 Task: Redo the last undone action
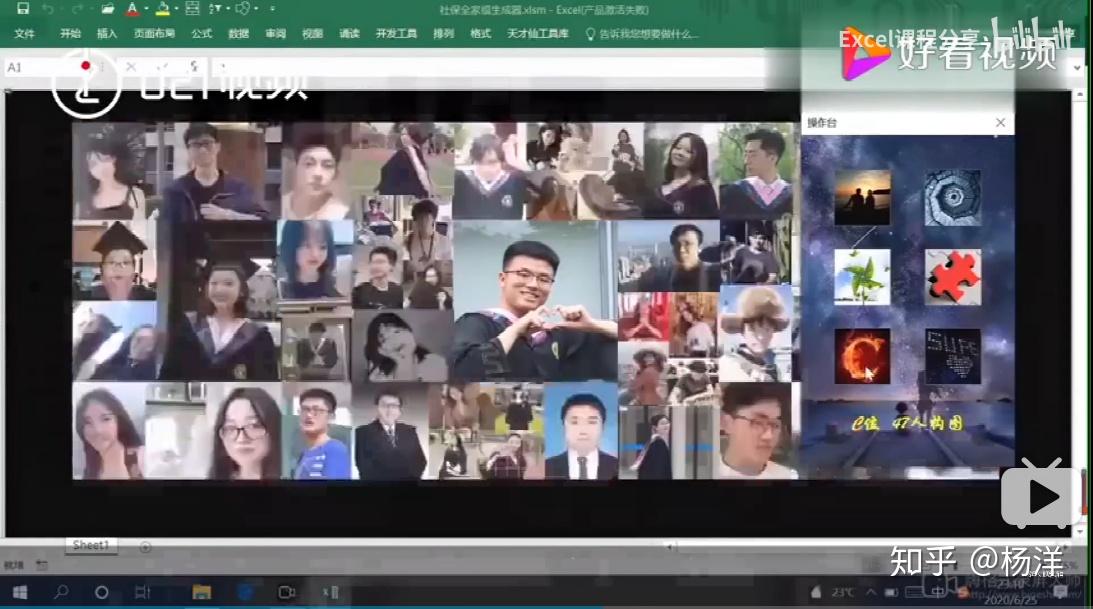point(77,8)
